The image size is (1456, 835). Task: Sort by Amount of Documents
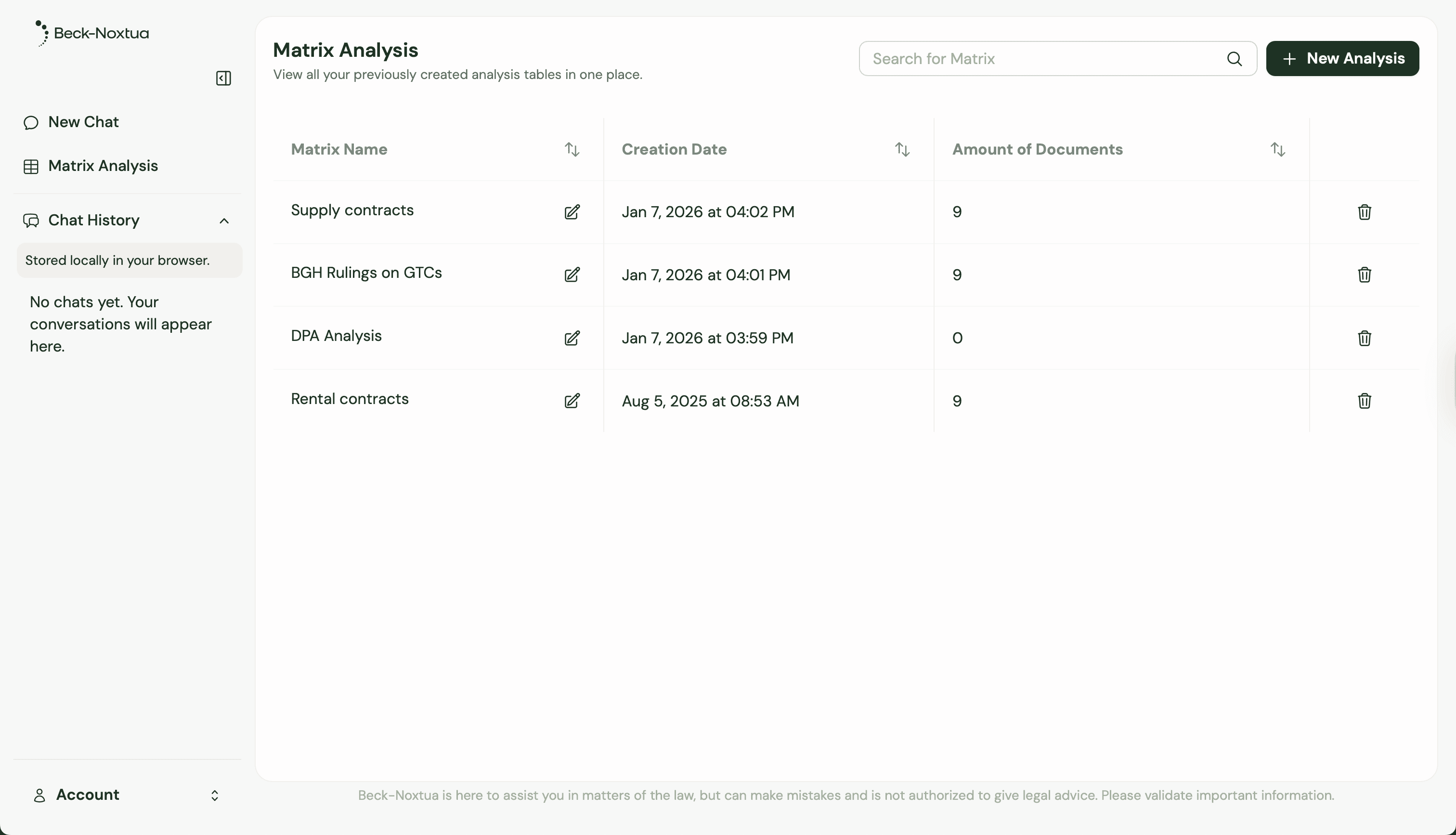coord(1277,150)
